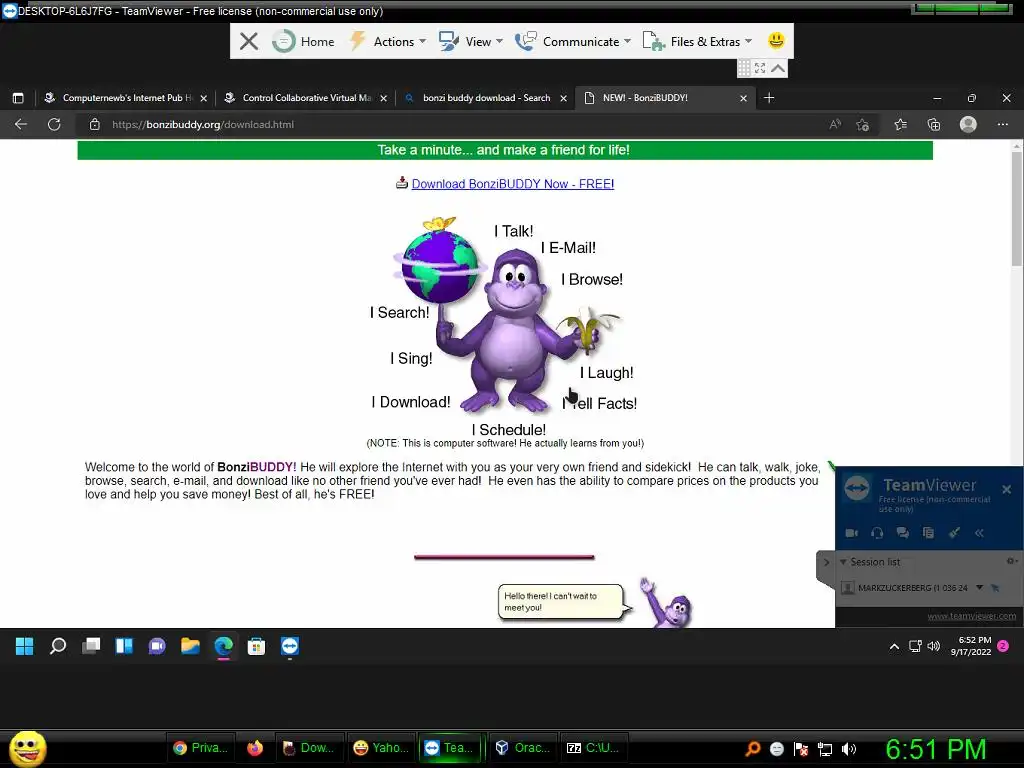This screenshot has height=768, width=1024.
Task: Open Widgets on the remote taskbar
Action: pos(124,646)
